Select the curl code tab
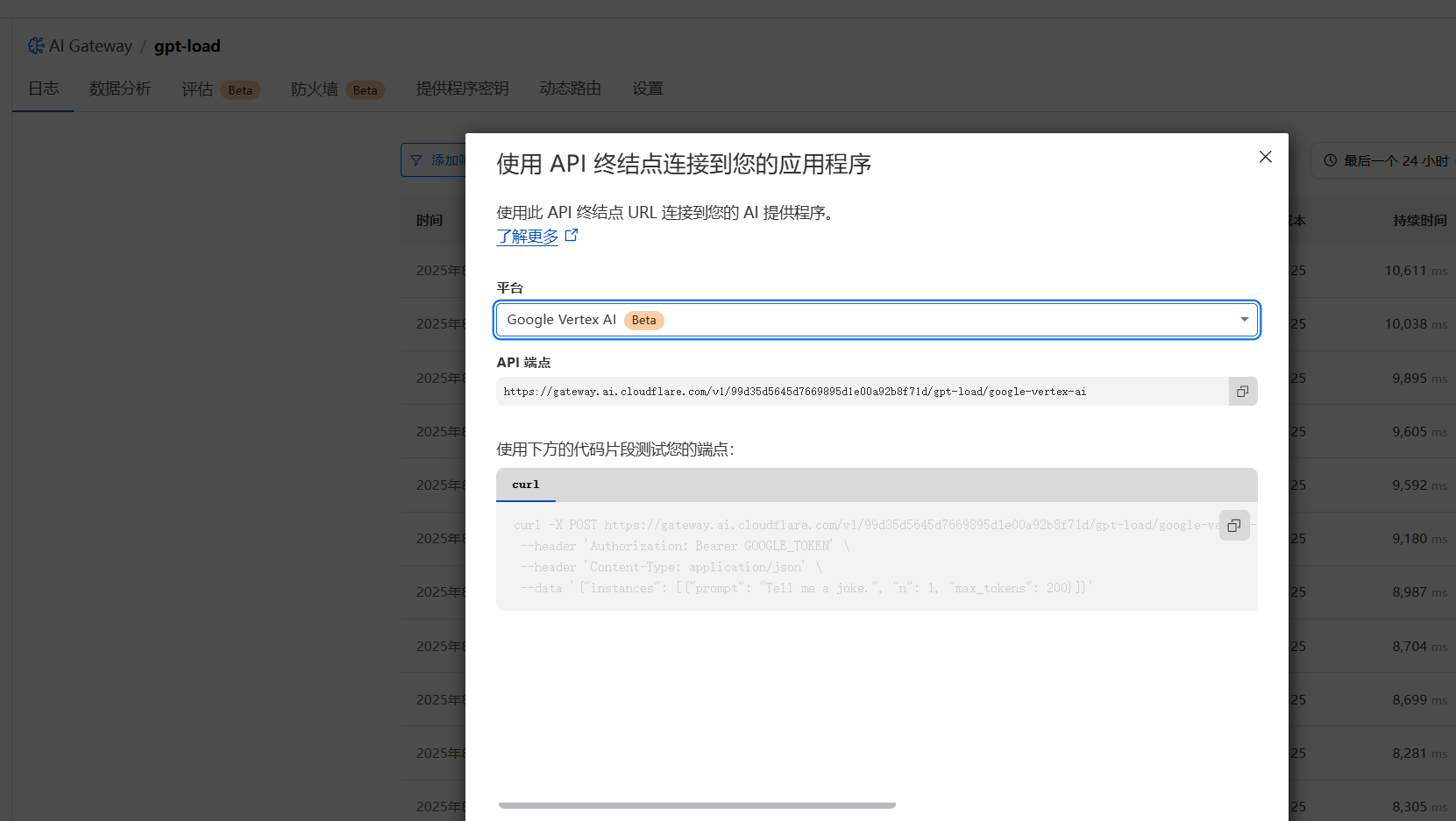 (x=526, y=485)
